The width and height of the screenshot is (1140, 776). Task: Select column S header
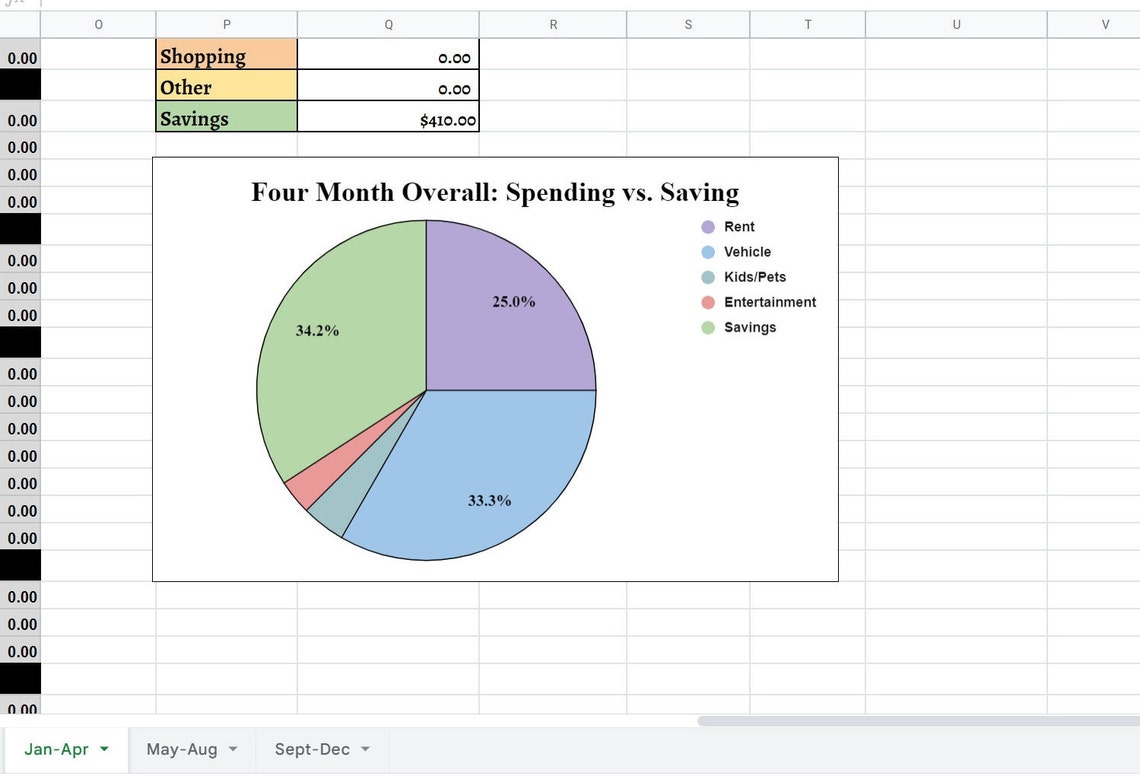tap(688, 25)
